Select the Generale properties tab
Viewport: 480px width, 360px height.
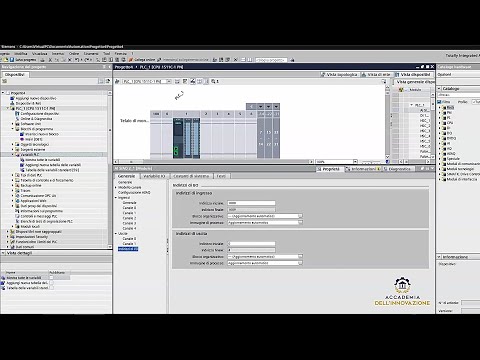[x=126, y=176]
